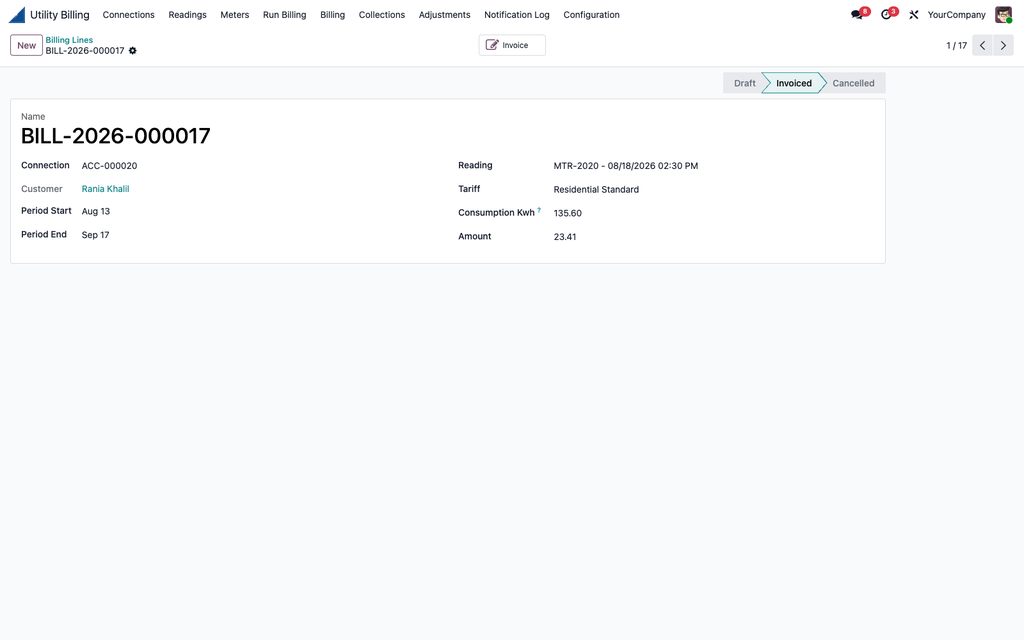
Task: Click the breadcrumb record name BILL-2026-000017
Action: coord(85,51)
